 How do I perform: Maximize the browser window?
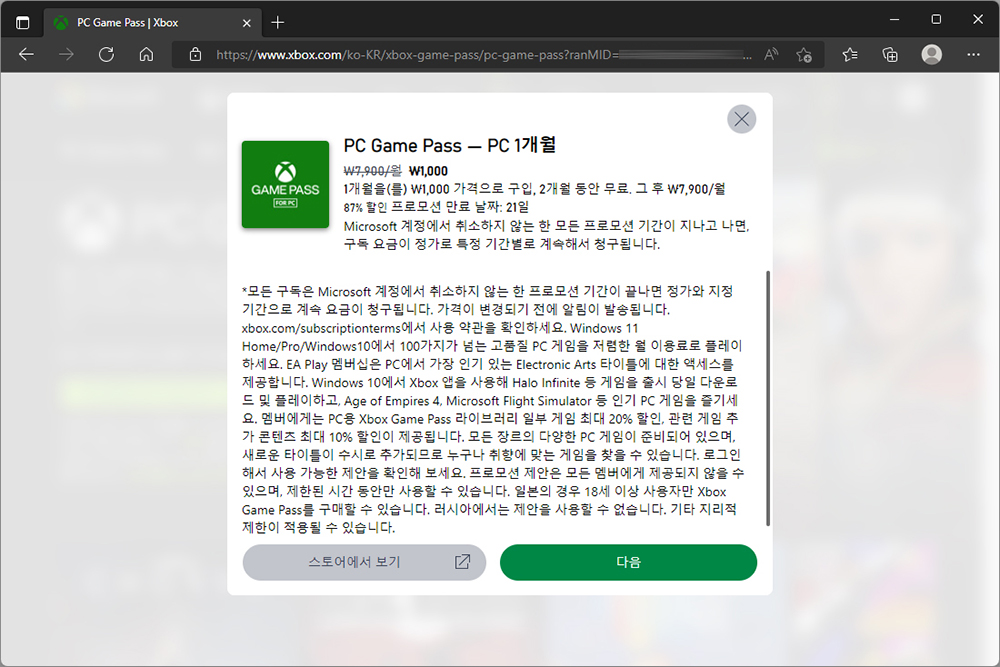936,19
